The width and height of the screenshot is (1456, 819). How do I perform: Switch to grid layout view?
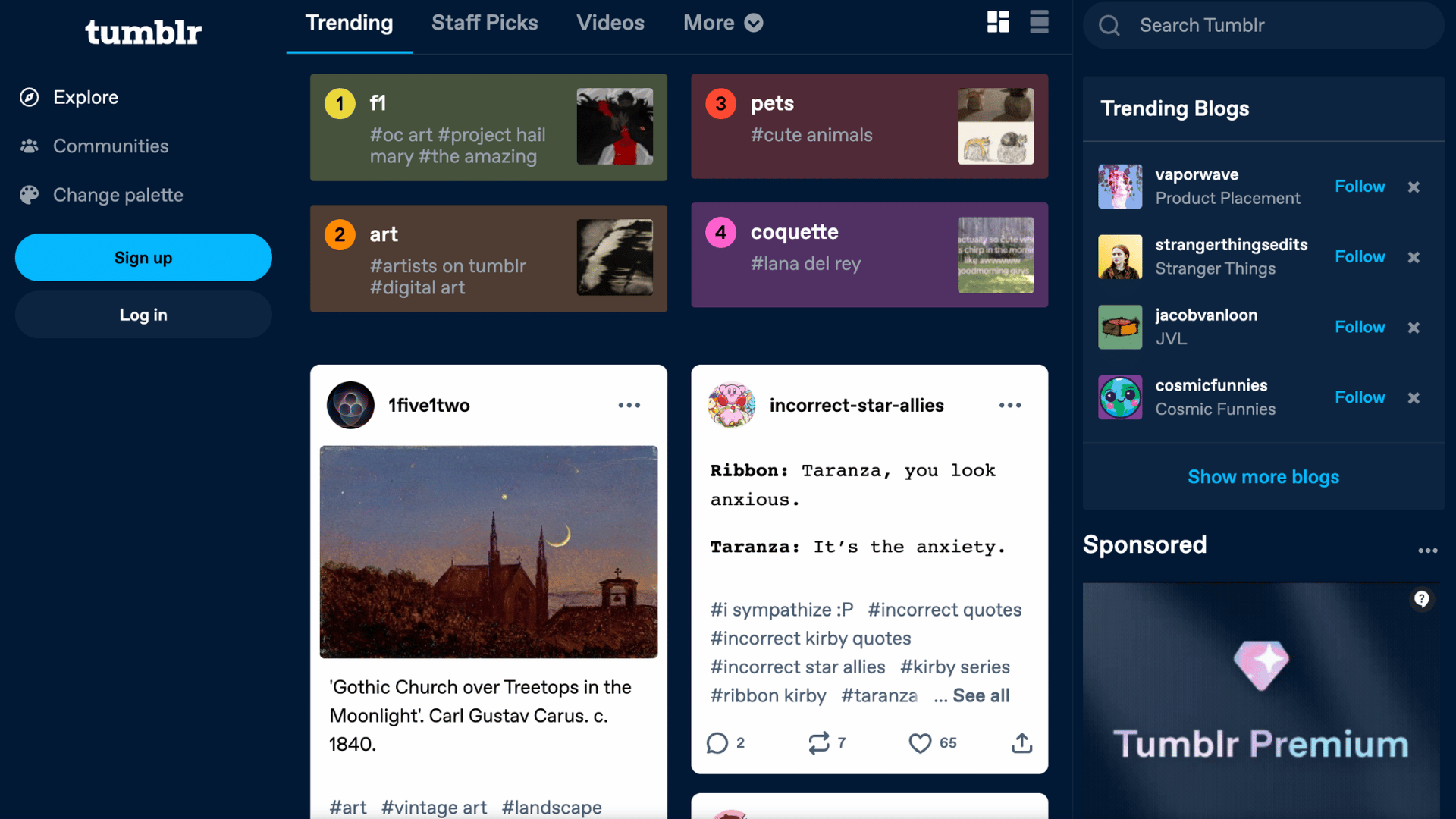click(x=998, y=22)
